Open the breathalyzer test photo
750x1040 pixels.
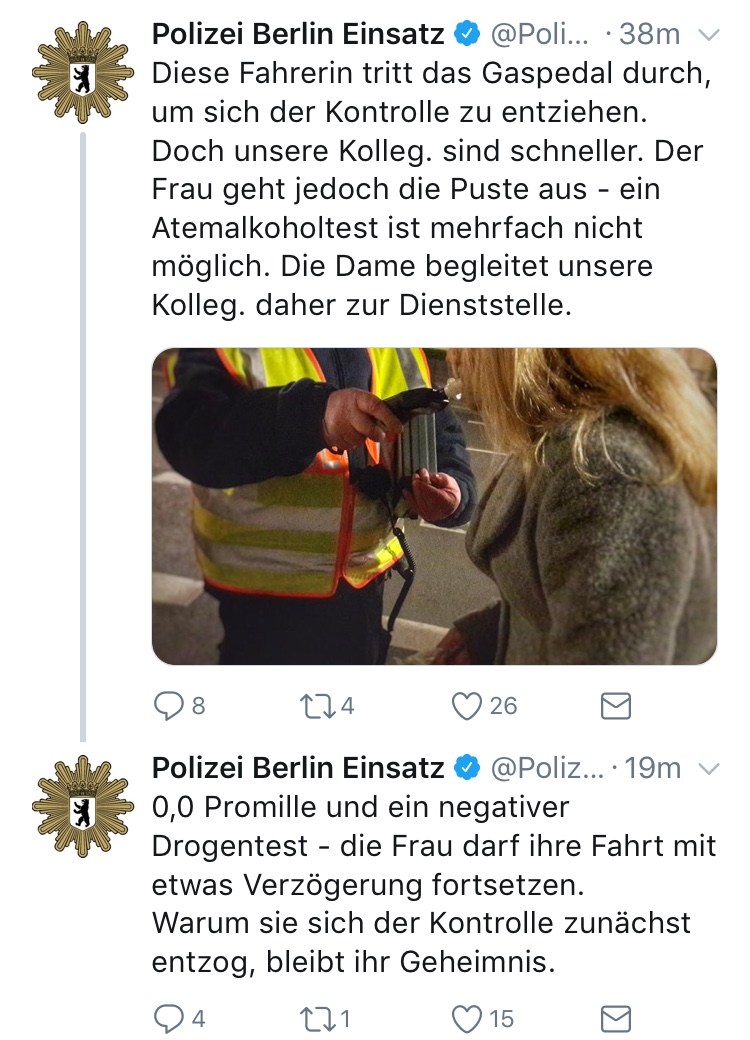point(434,506)
